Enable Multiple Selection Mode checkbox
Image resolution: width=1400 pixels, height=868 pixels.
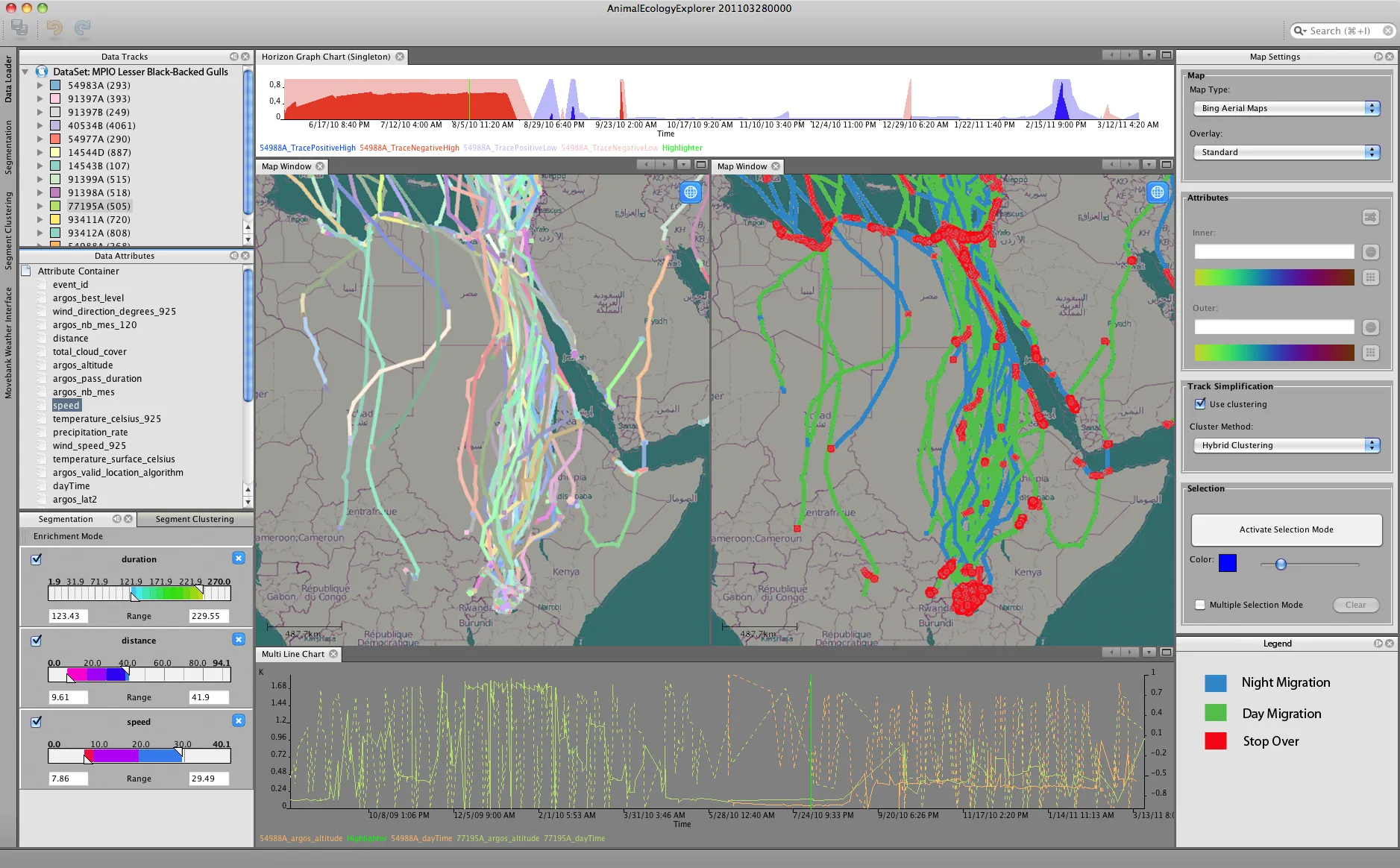point(1200,605)
